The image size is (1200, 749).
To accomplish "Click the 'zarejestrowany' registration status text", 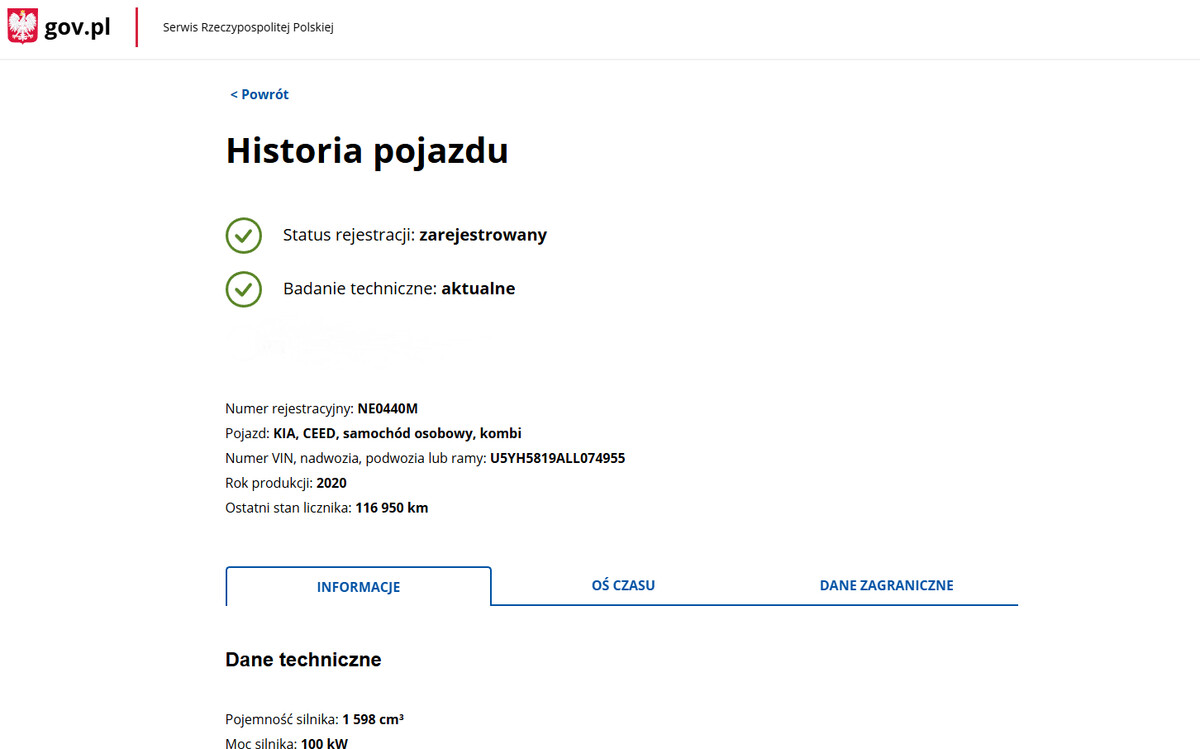I will pyautogui.click(x=483, y=235).
